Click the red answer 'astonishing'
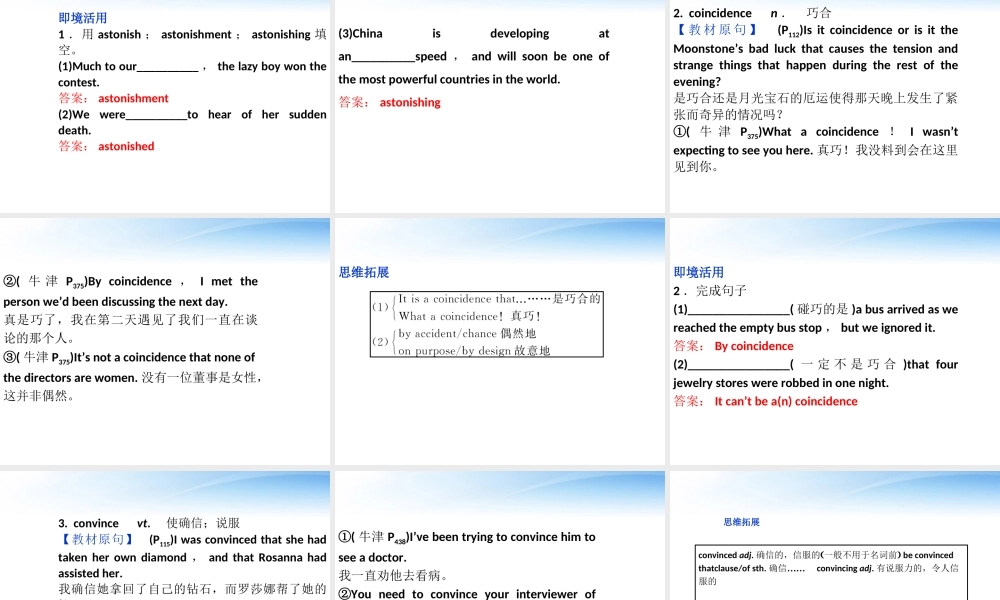 [x=410, y=102]
